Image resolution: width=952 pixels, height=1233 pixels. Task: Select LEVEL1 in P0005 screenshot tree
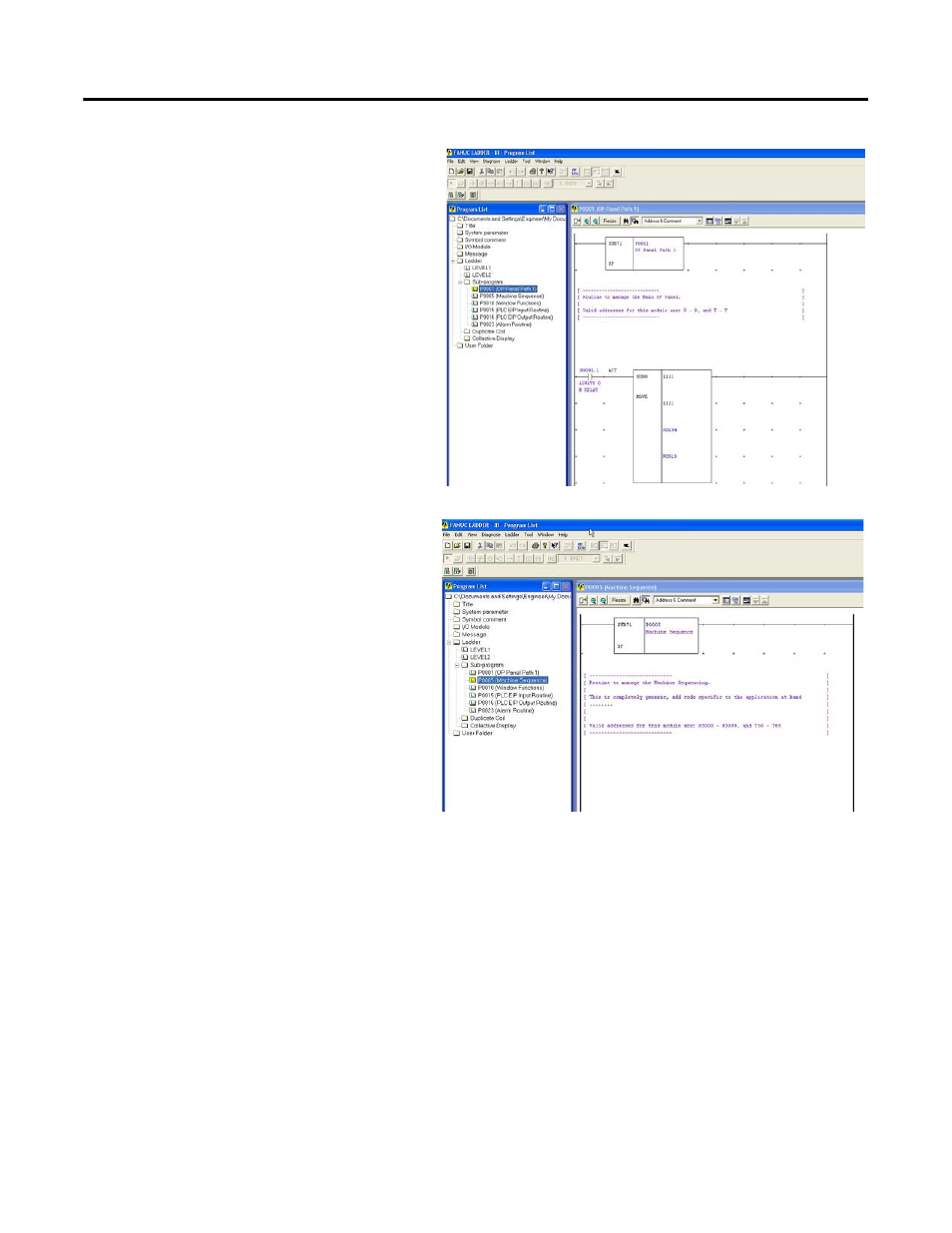point(480,650)
